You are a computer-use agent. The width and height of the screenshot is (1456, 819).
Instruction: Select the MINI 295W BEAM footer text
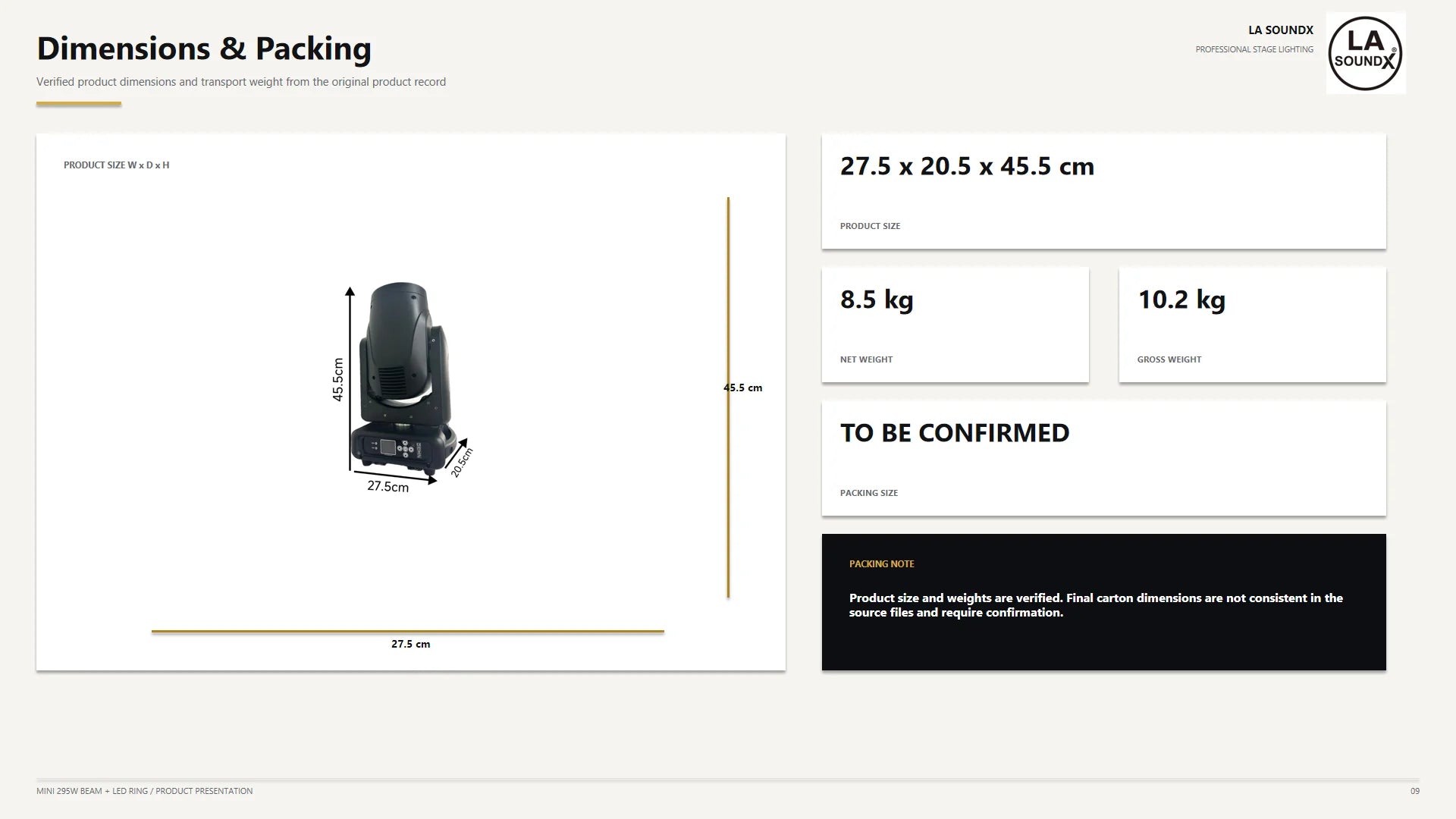tap(144, 791)
